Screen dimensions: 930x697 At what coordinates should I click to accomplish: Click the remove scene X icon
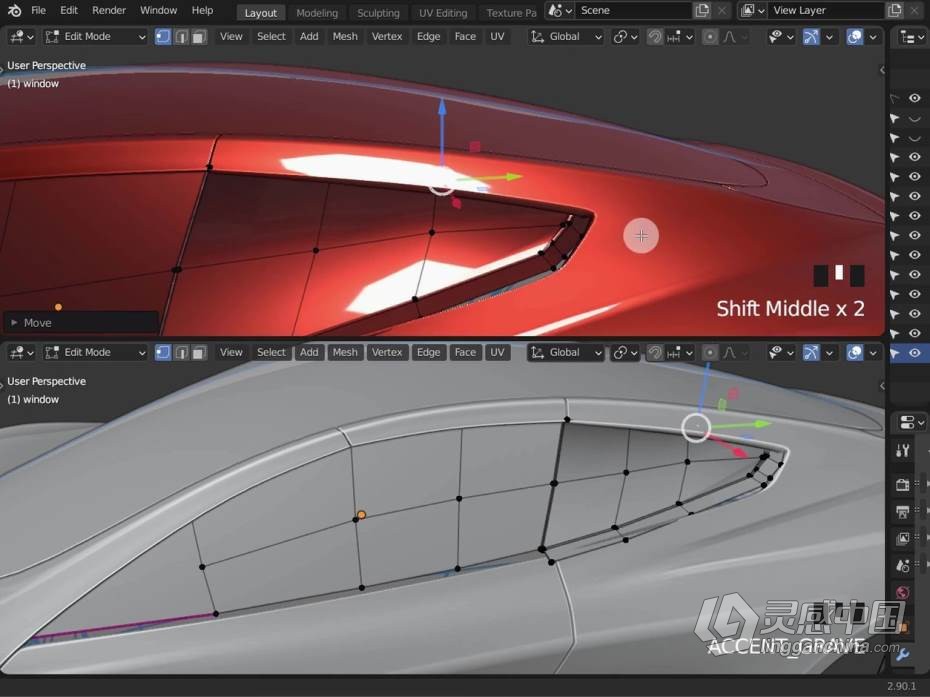click(x=722, y=10)
